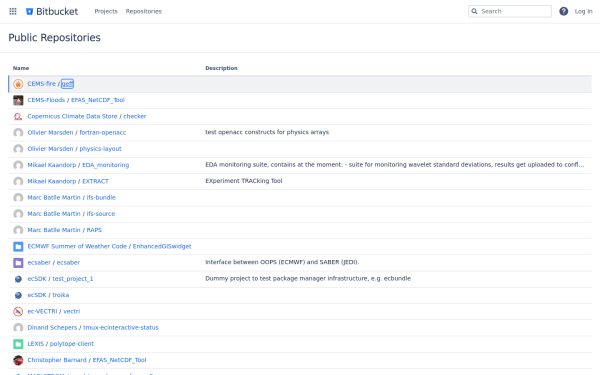Screen dimensions: 600x375
Task: Open the troika repository link
Action: [x=61, y=295]
